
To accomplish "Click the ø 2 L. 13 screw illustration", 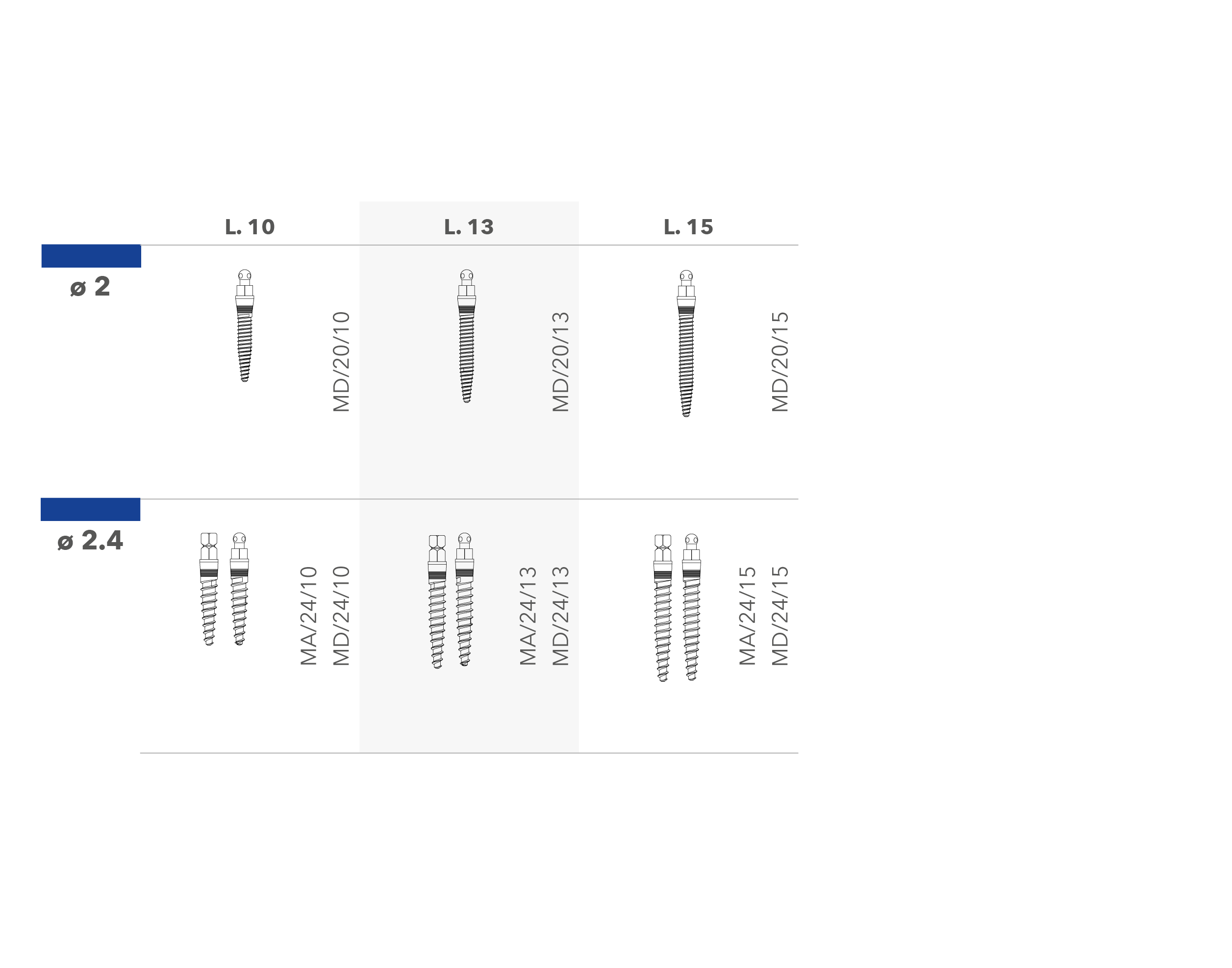I will pyautogui.click(x=467, y=336).
